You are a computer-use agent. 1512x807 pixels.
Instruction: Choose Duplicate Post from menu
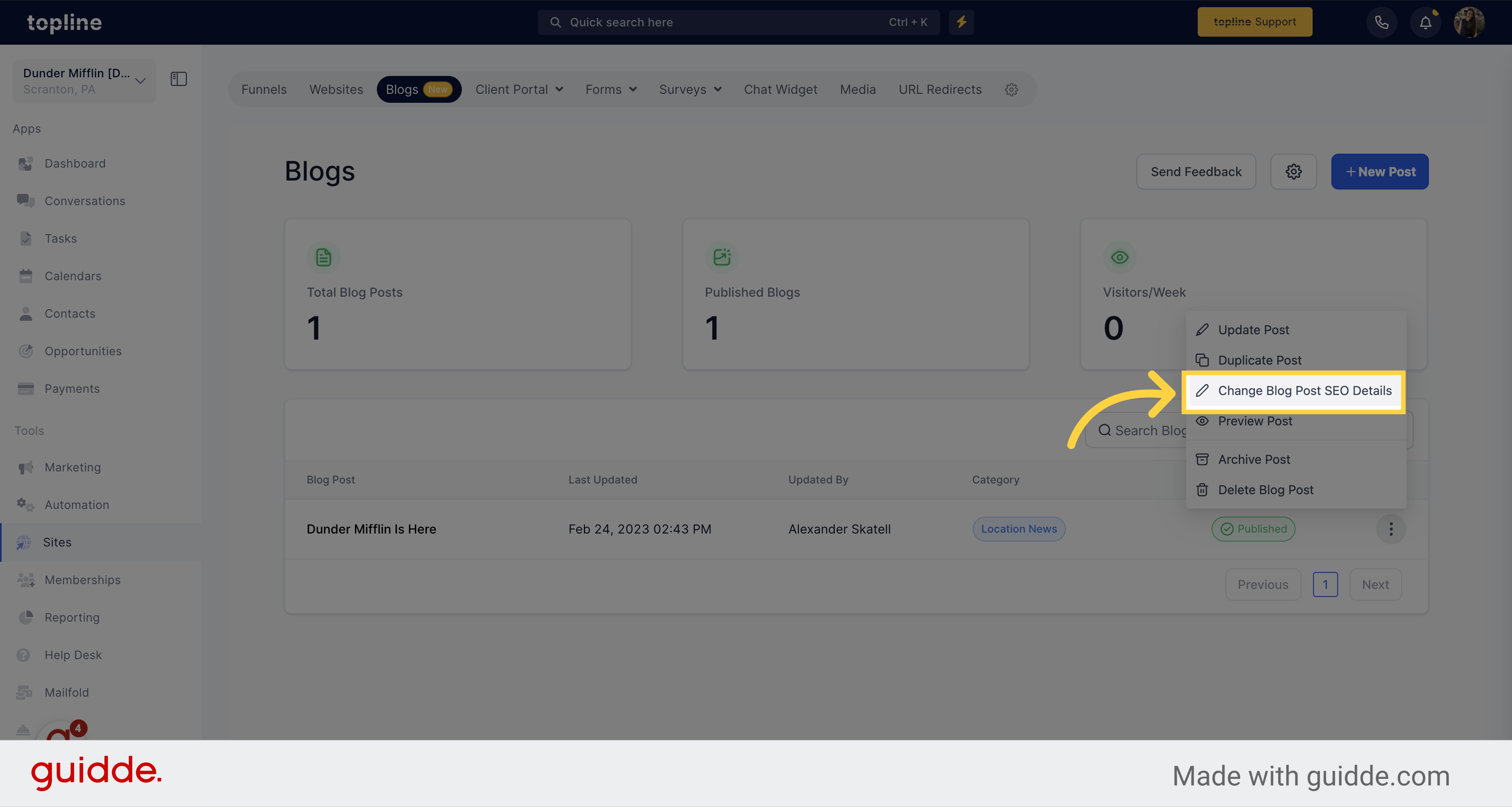[1296, 361]
